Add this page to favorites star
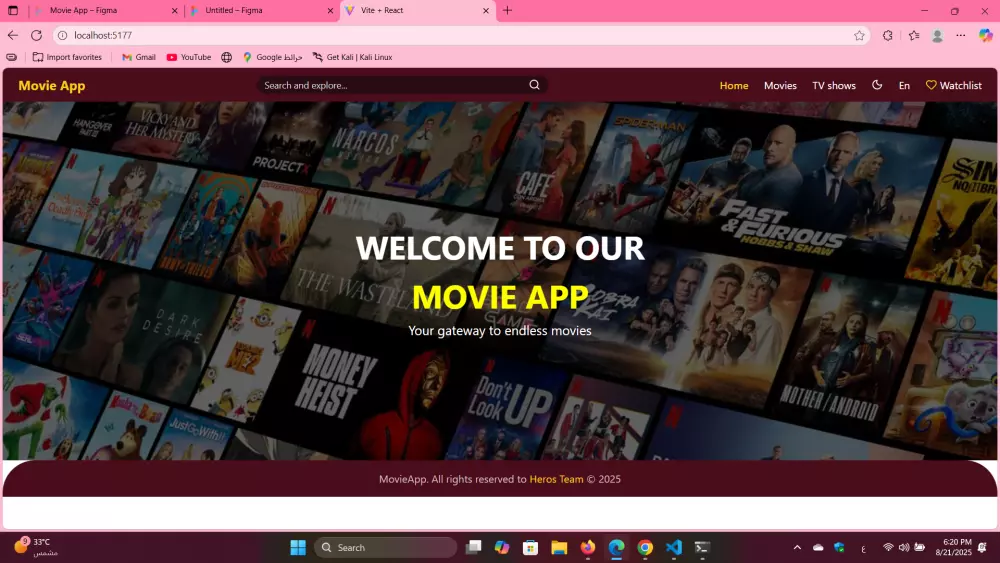 tap(859, 35)
